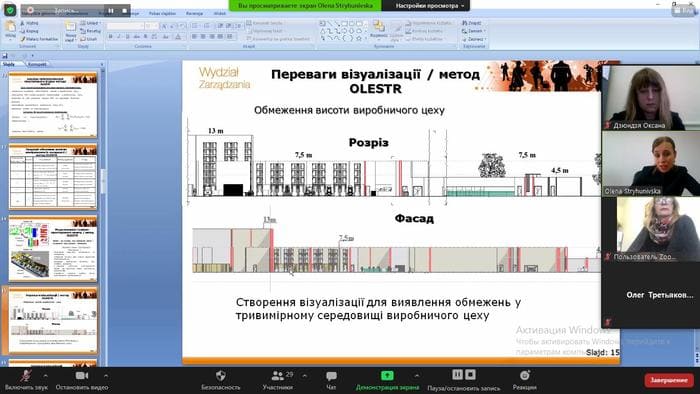The image size is (700, 394).
Task: Switch to the Konspekt tab in side panel
Action: [x=38, y=64]
